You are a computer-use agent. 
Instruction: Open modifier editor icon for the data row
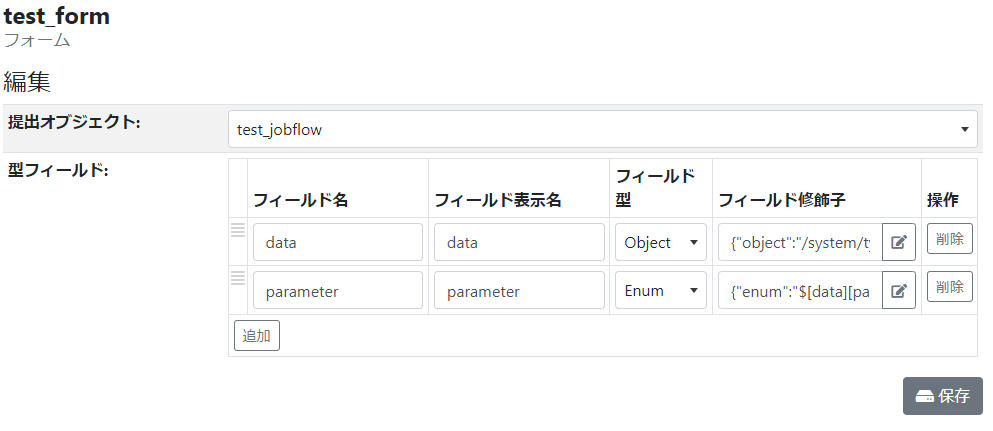point(898,242)
